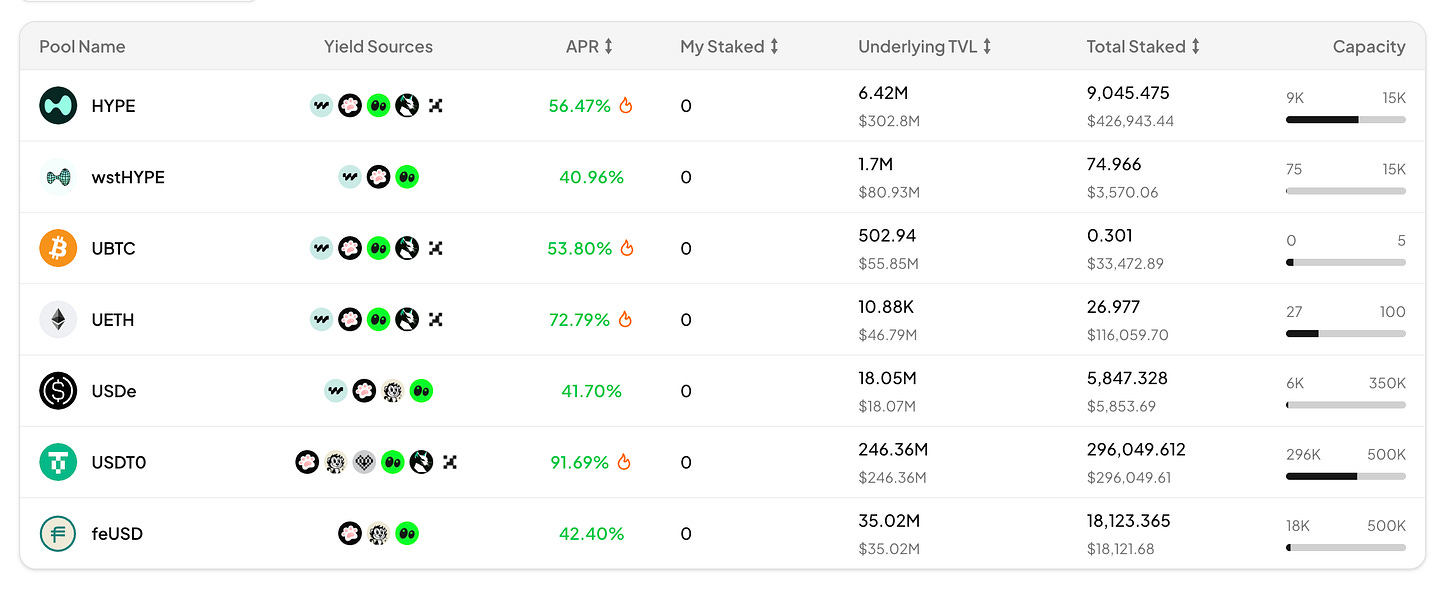Click the pixel X yield icon in USDT0 row
The image size is (1456, 590).
(449, 462)
